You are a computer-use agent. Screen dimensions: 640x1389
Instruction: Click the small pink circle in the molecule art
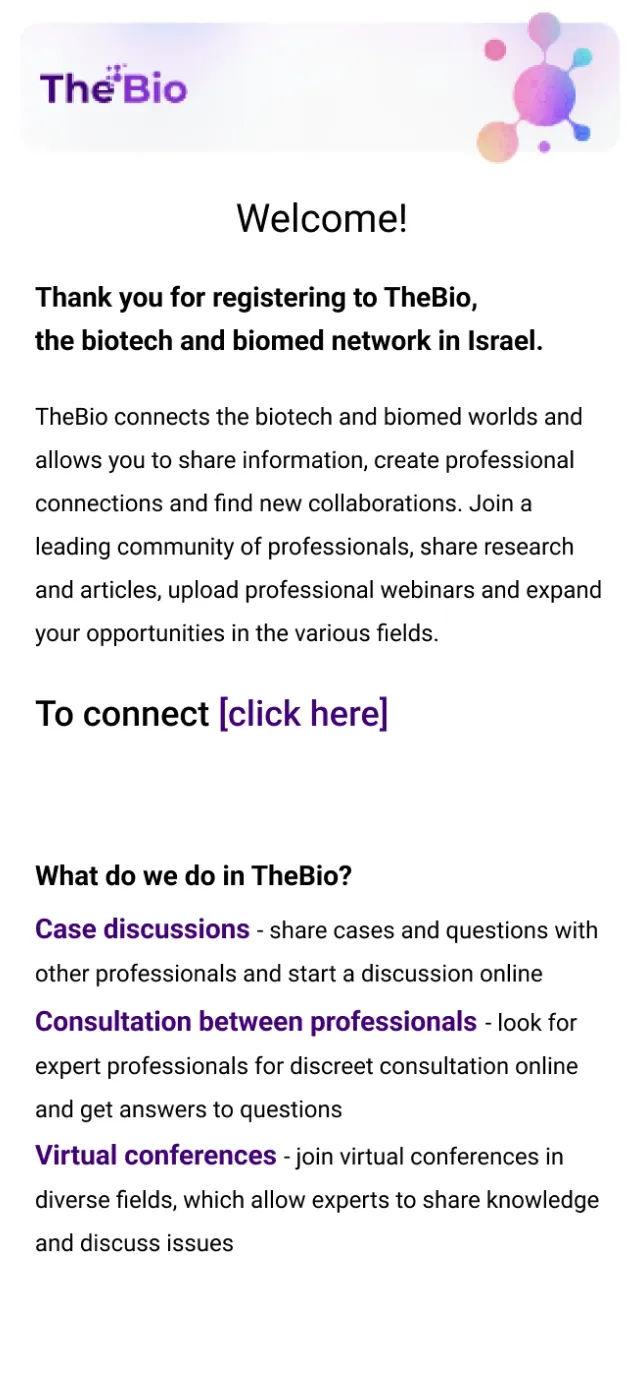pyautogui.click(x=495, y=50)
